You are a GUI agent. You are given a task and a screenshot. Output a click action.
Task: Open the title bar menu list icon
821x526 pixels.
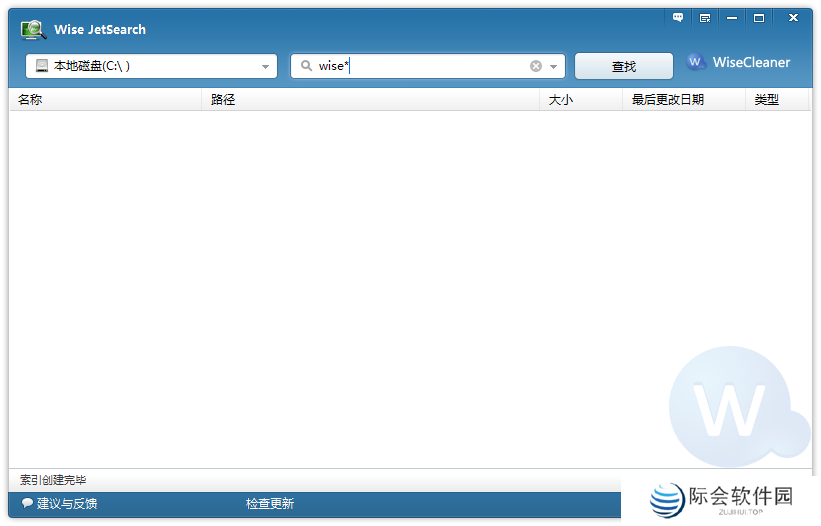coord(705,18)
